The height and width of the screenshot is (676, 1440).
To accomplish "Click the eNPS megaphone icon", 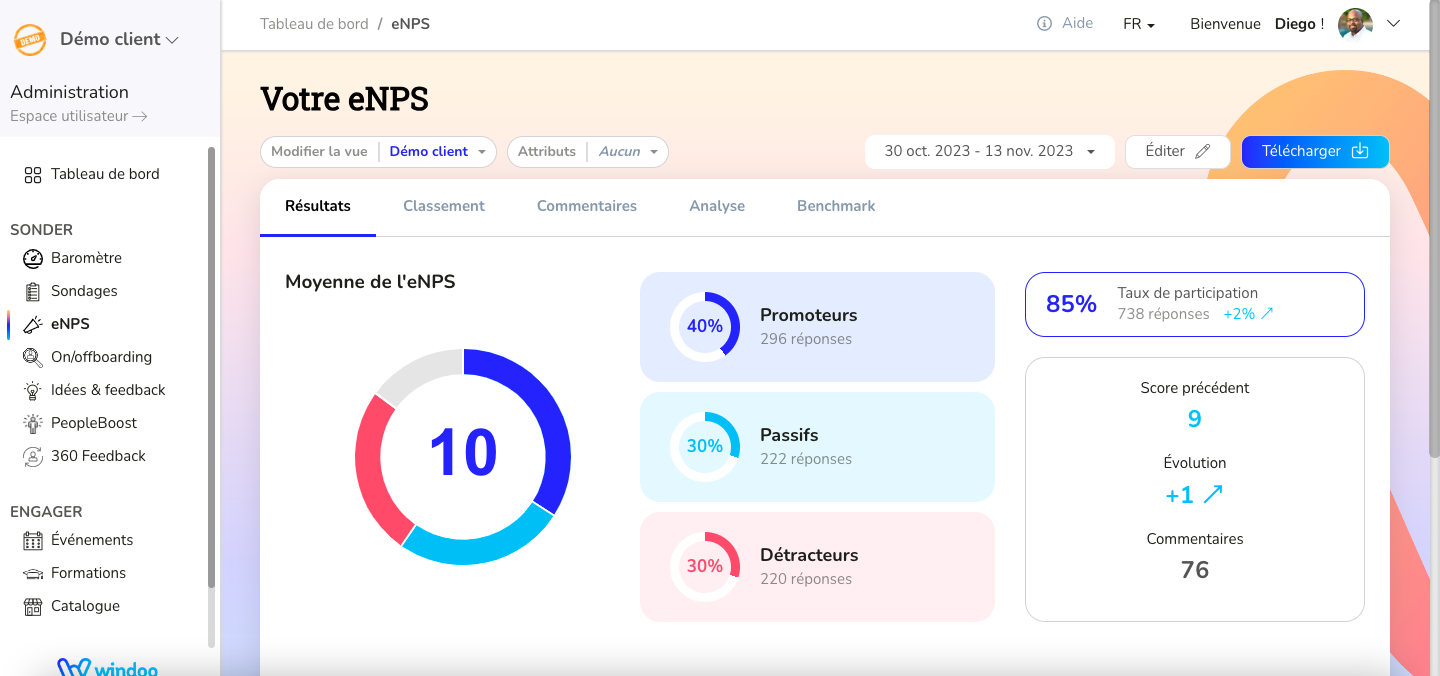I will tap(33, 324).
